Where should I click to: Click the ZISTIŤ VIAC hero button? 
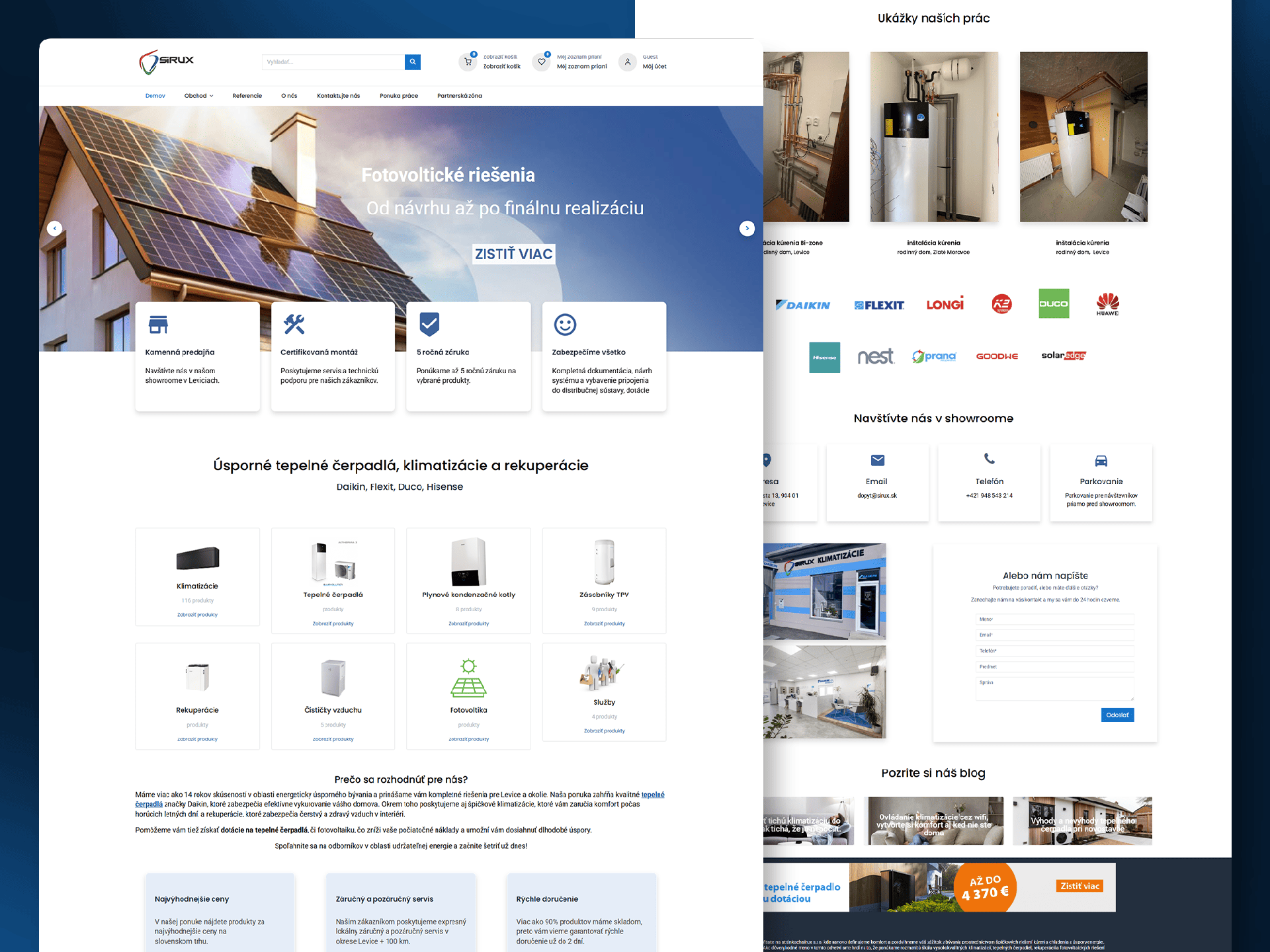pyautogui.click(x=513, y=254)
